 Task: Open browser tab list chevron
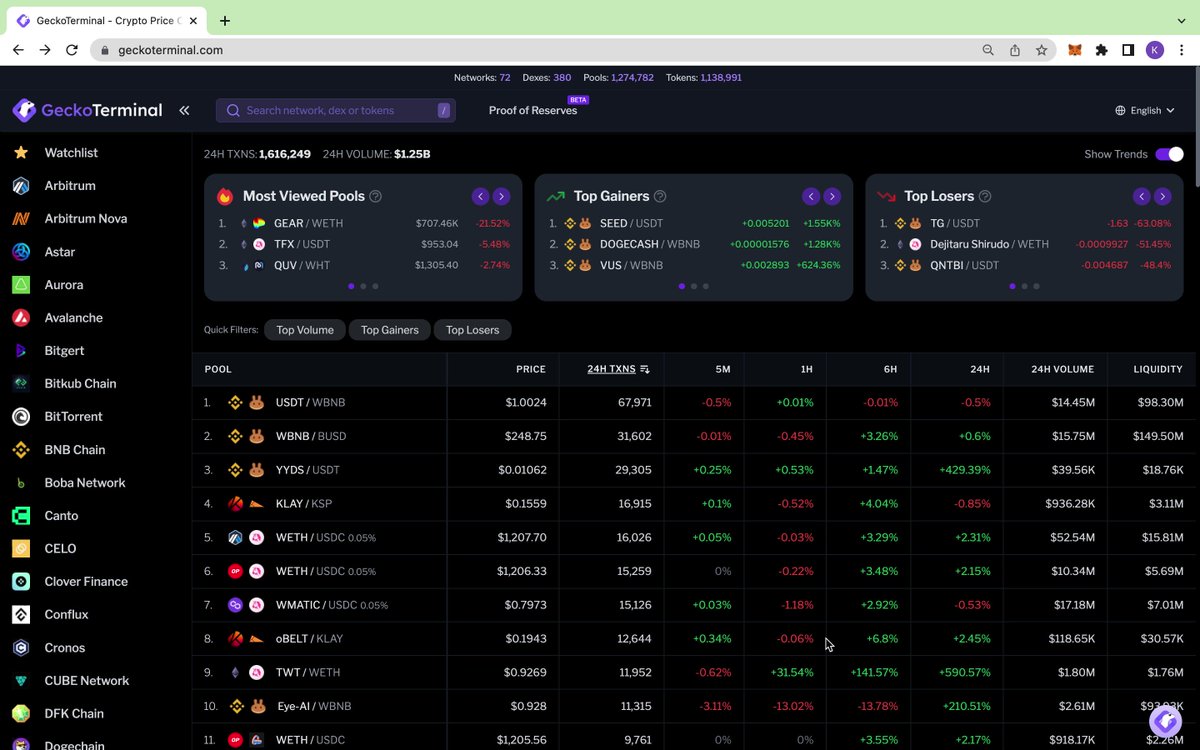(x=1180, y=20)
